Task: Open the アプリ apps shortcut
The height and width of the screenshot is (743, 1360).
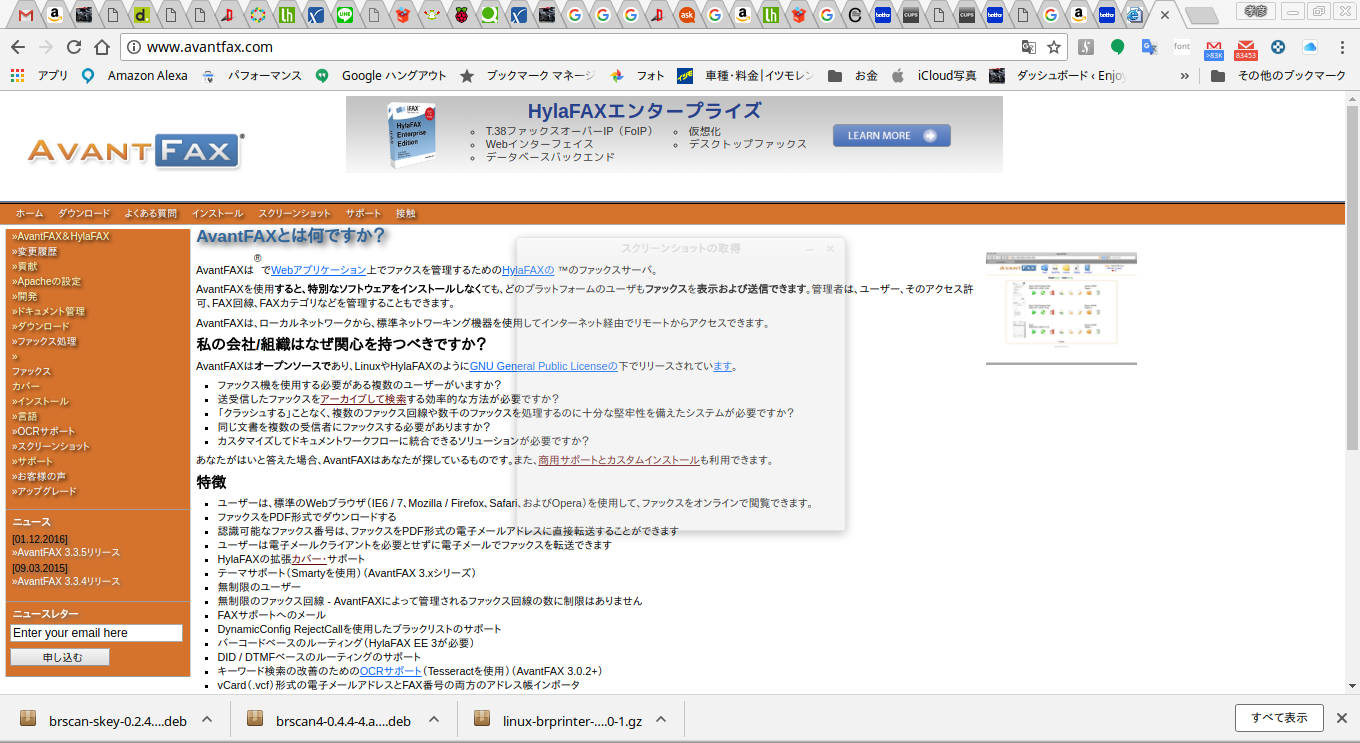Action: (39, 75)
